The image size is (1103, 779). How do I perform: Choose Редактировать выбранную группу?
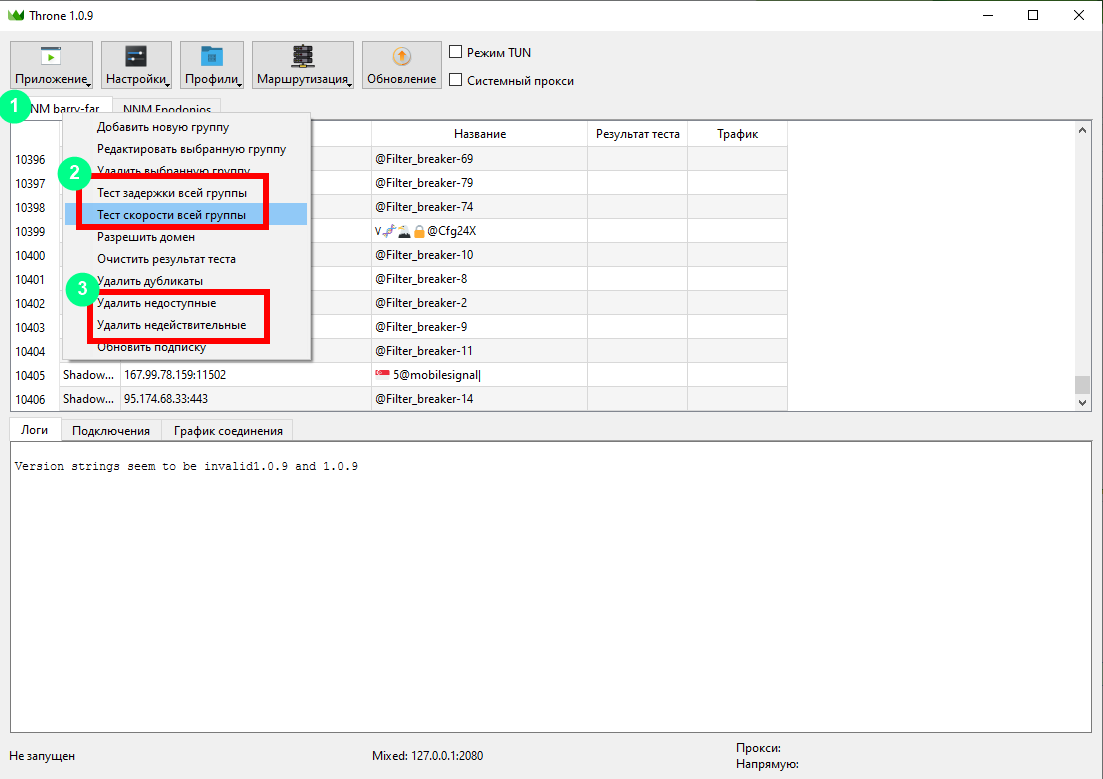tap(186, 148)
